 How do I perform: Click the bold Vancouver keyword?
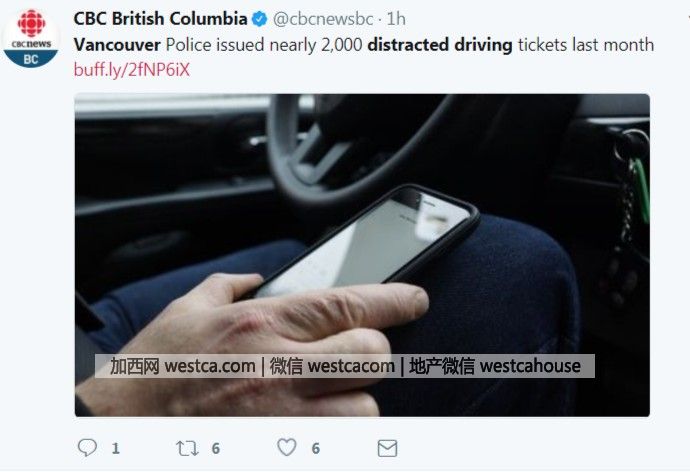117,45
